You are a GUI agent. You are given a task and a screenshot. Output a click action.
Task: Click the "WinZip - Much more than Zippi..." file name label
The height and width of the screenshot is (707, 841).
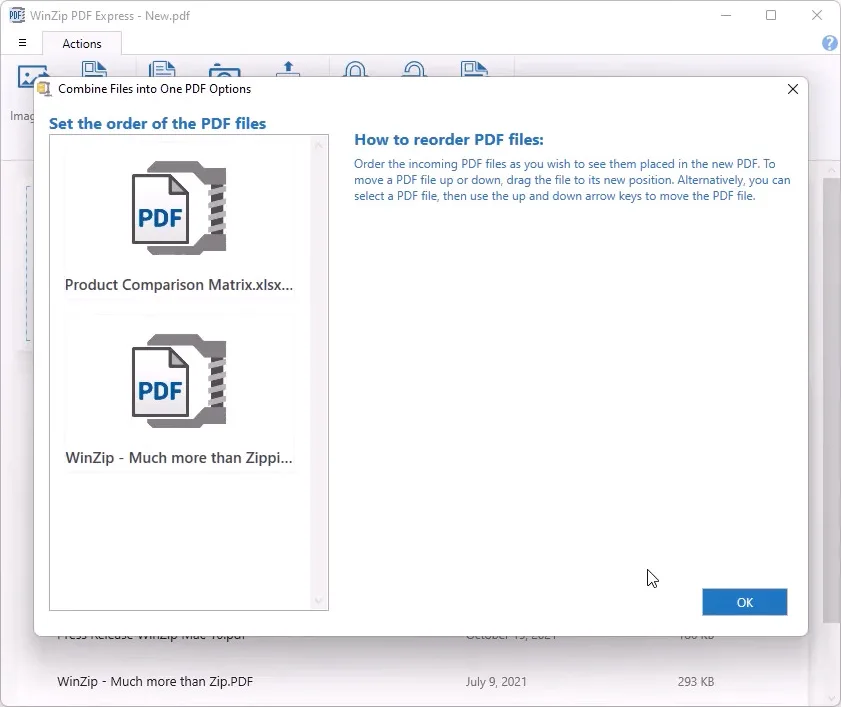click(x=179, y=458)
